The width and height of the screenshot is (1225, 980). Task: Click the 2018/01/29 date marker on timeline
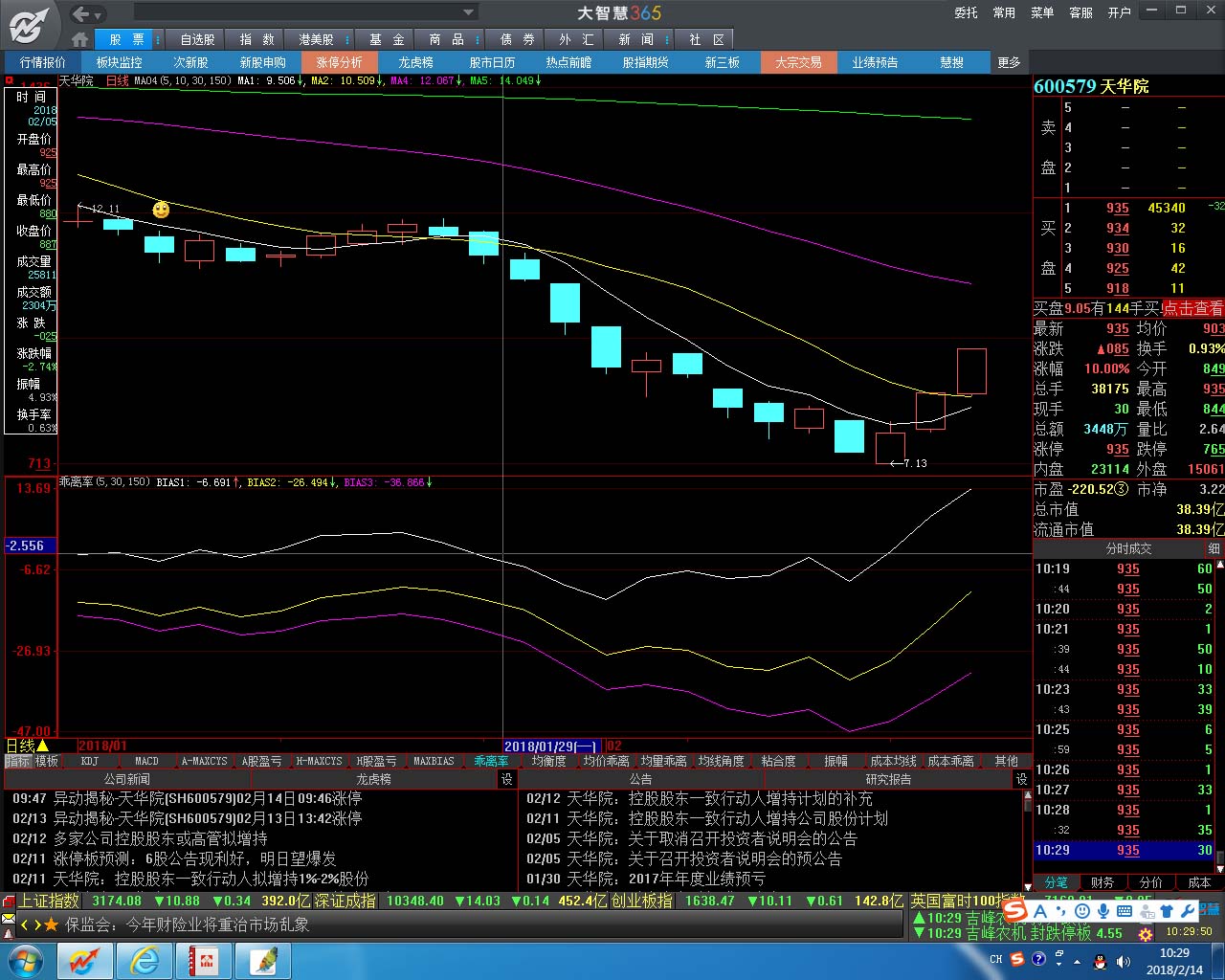click(x=552, y=746)
